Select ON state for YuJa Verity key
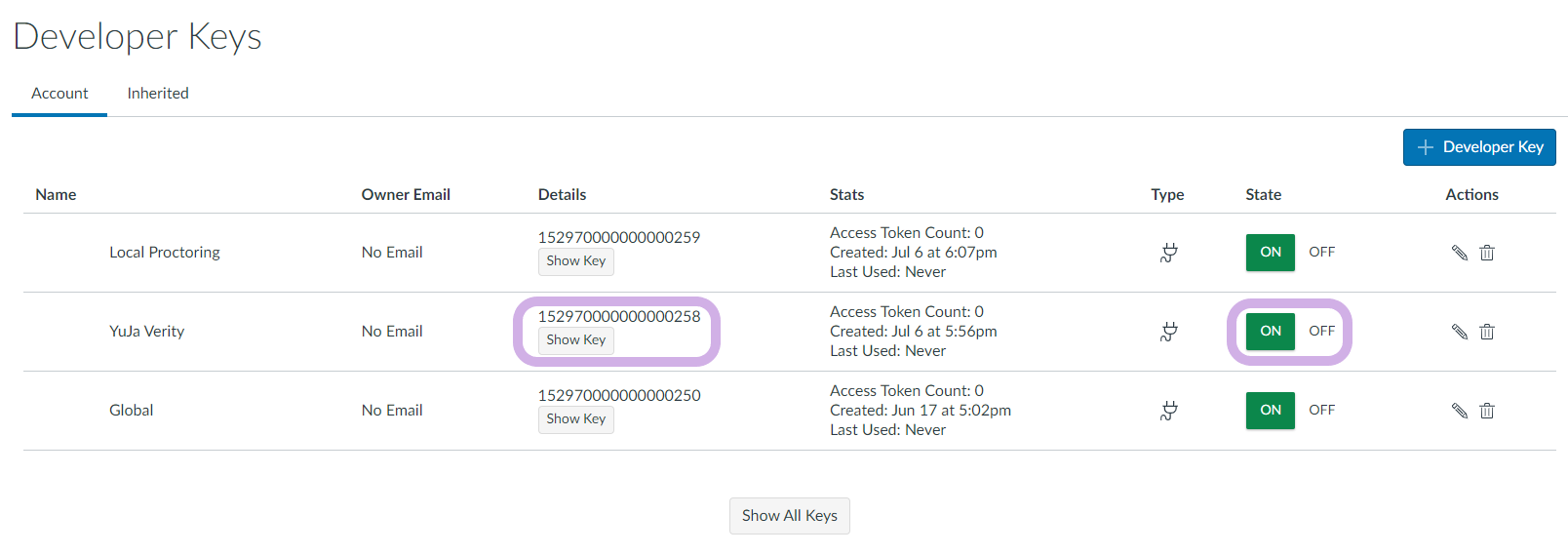The image size is (1568, 555). (1271, 331)
